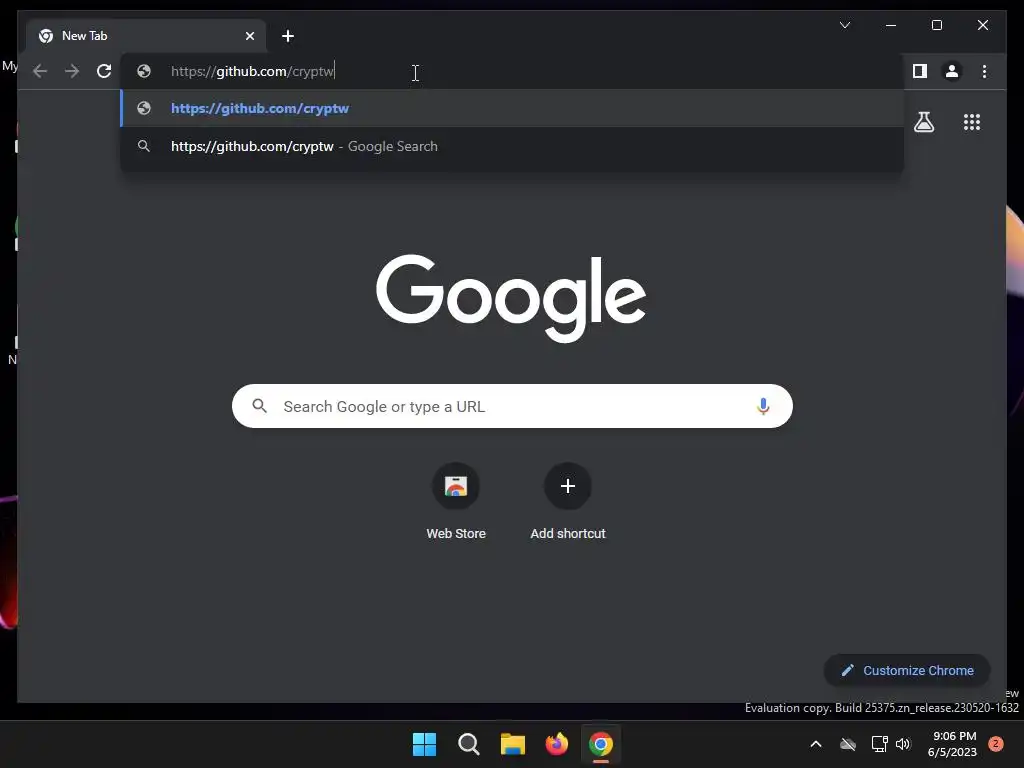This screenshot has height=768, width=1024.
Task: Click the Google logo
Action: coord(511,298)
